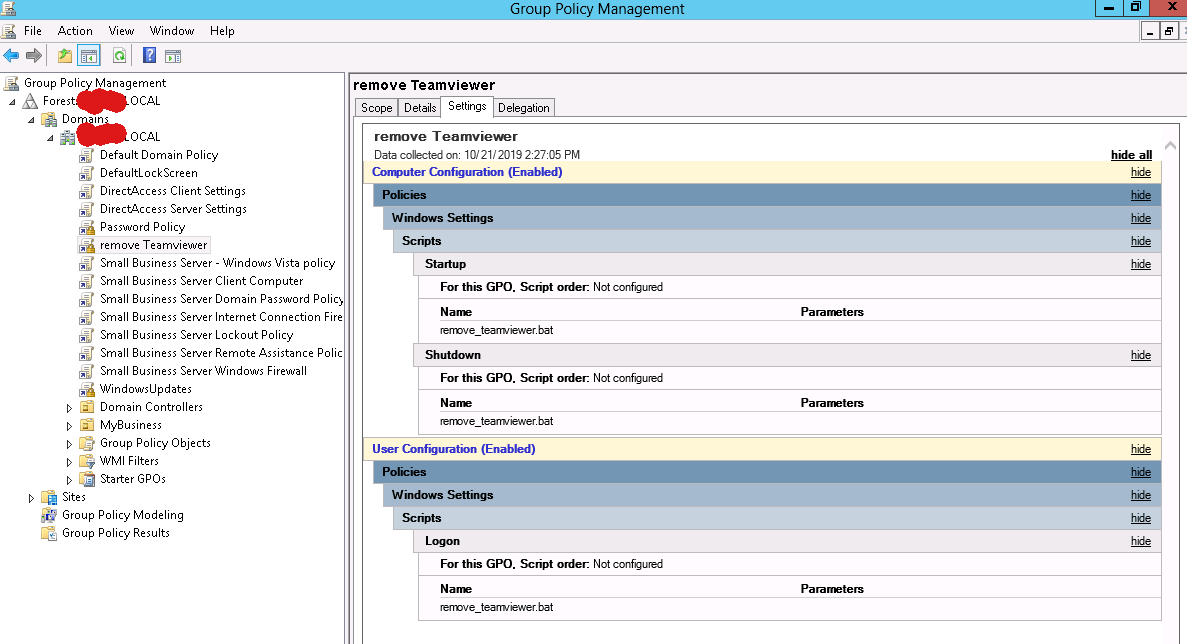This screenshot has height=644, width=1187.
Task: Click the settings report scrollbar up arrow
Action: pyautogui.click(x=1170, y=145)
